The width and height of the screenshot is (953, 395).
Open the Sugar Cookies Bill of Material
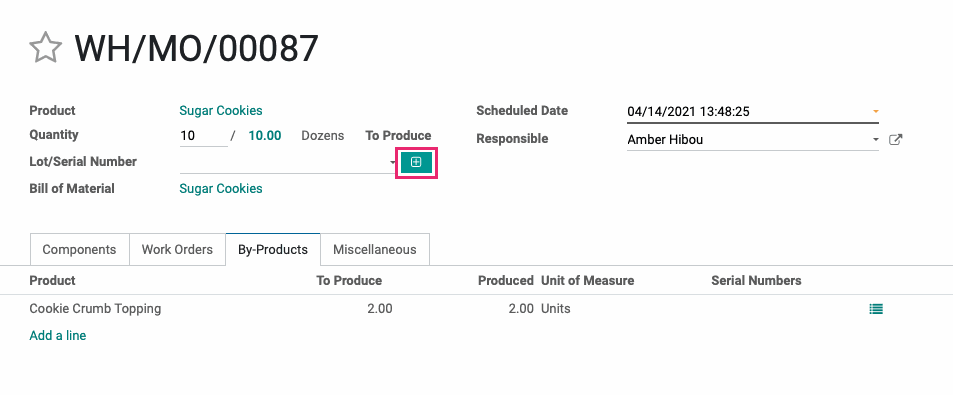tap(221, 188)
